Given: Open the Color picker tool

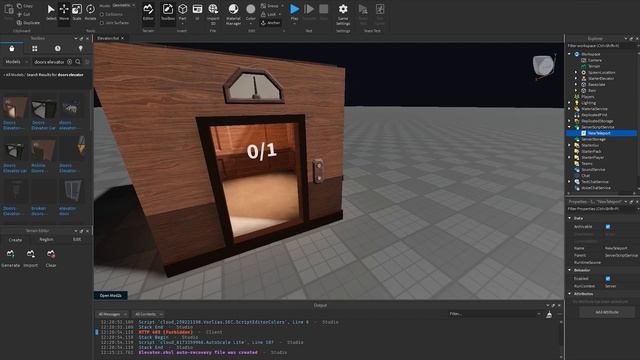Looking at the screenshot, I should pos(251,13).
